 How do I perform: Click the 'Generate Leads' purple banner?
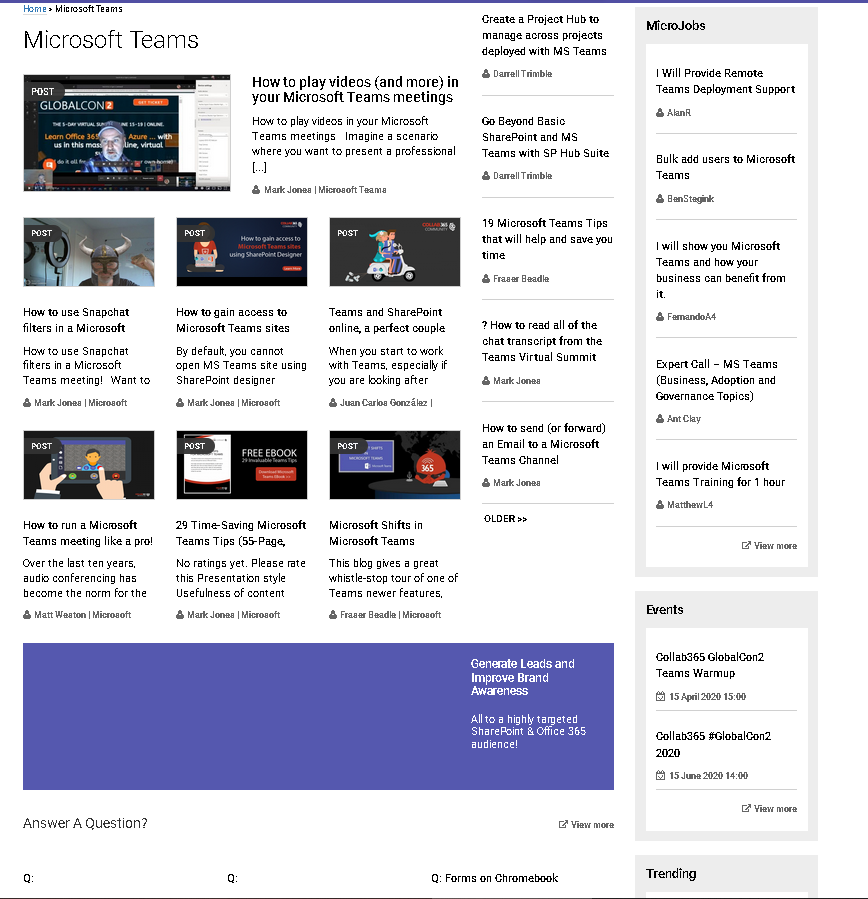click(x=318, y=716)
